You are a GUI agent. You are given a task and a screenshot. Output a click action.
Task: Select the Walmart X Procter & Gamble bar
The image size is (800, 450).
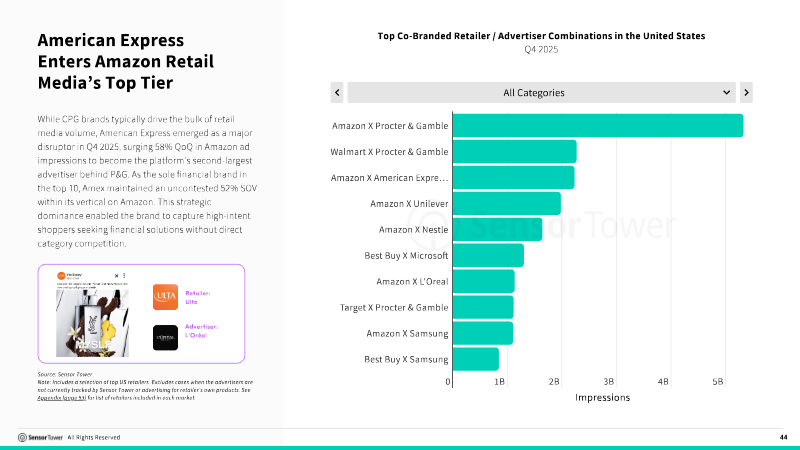pyautogui.click(x=515, y=152)
